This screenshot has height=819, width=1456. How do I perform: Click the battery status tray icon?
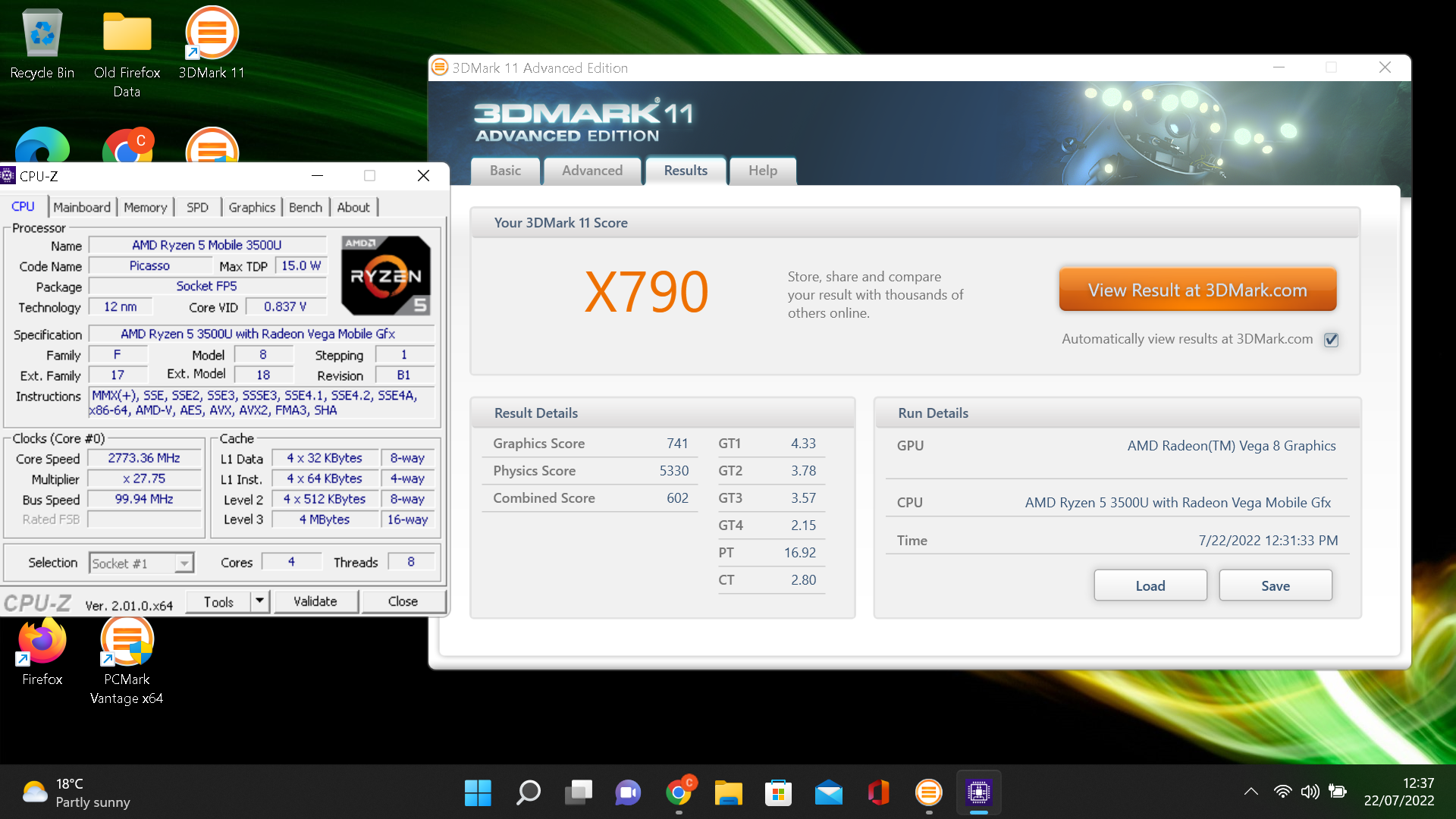coord(1338,792)
